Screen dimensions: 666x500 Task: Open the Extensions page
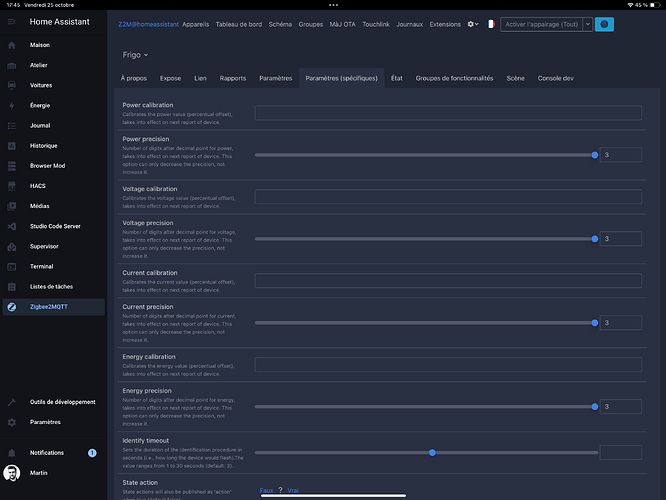[445, 24]
